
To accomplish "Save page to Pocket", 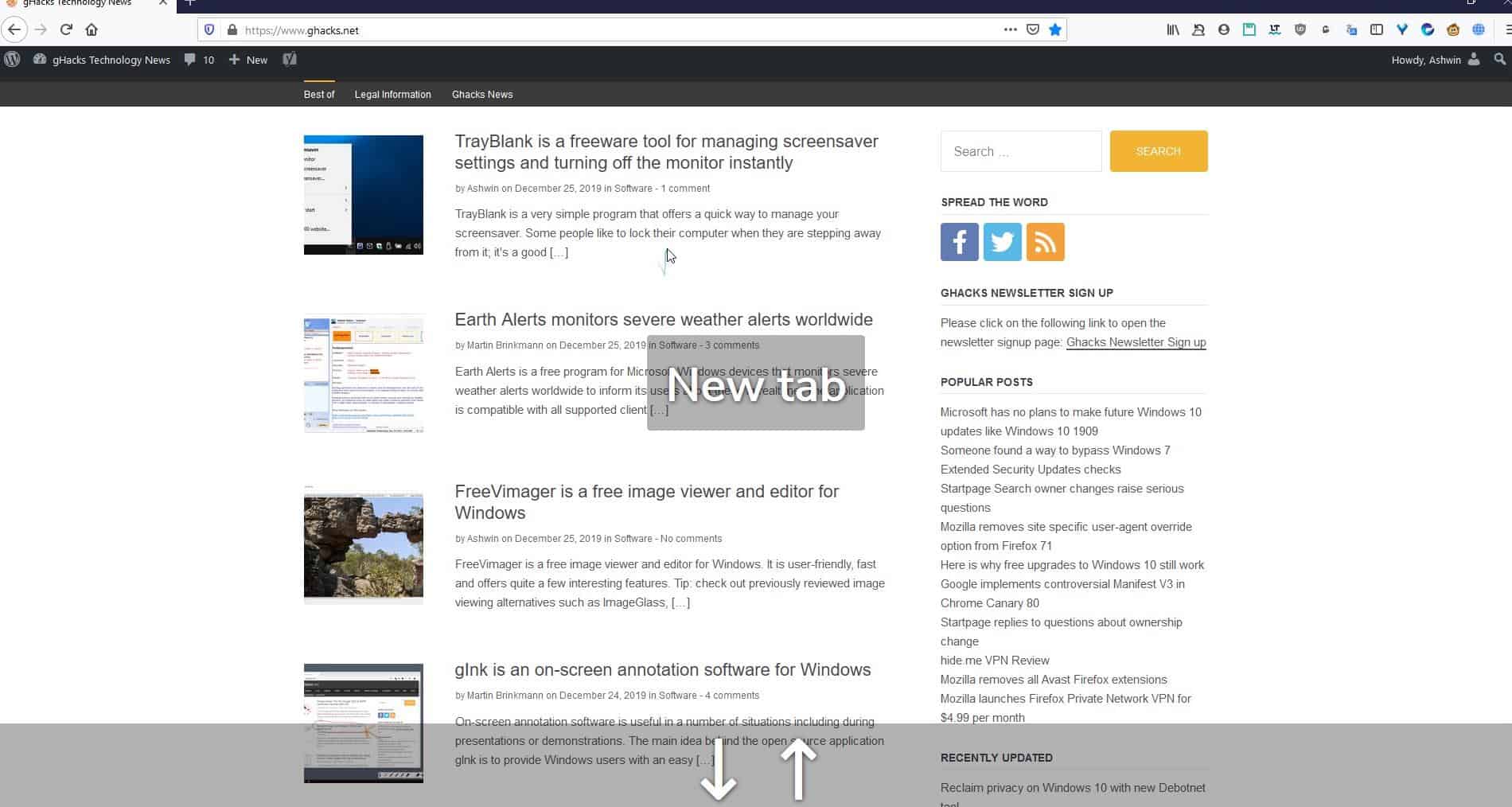I will pos(1032,29).
